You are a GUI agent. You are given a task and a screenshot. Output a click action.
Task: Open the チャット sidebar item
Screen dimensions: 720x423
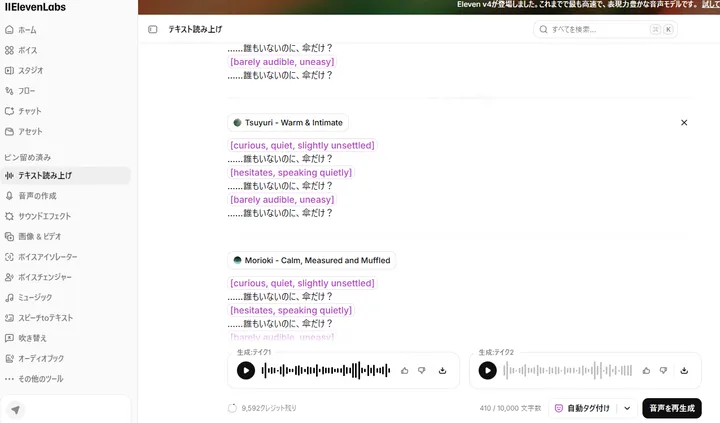(x=65, y=111)
